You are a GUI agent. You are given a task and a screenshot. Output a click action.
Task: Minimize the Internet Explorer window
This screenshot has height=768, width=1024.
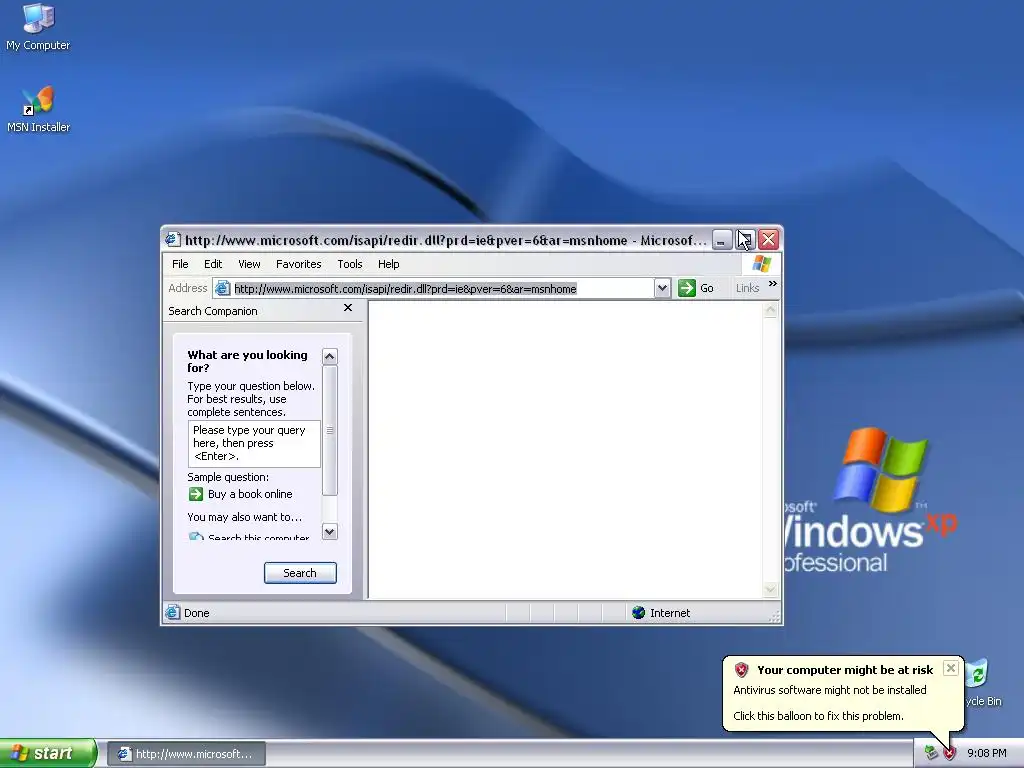[721, 240]
